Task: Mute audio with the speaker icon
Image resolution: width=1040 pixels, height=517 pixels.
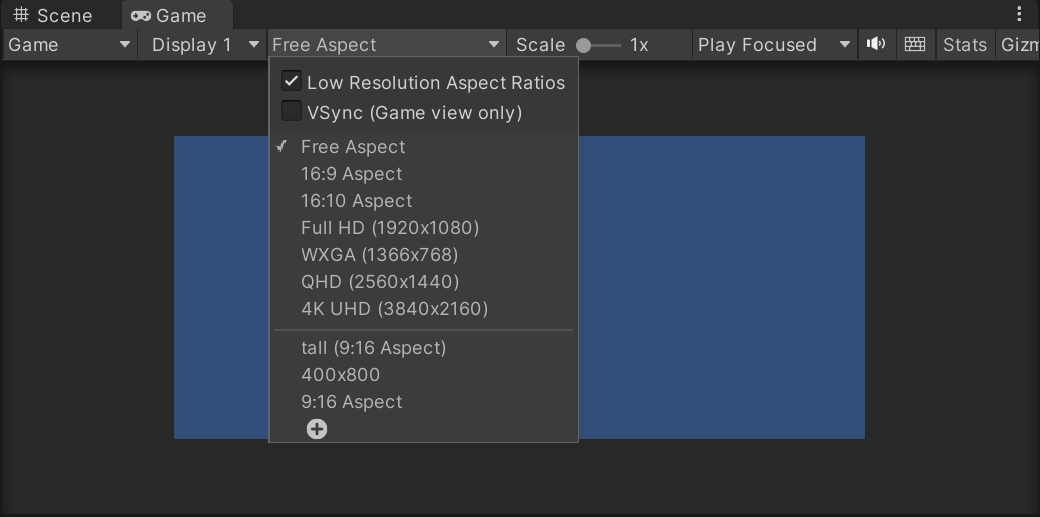Action: pos(876,44)
